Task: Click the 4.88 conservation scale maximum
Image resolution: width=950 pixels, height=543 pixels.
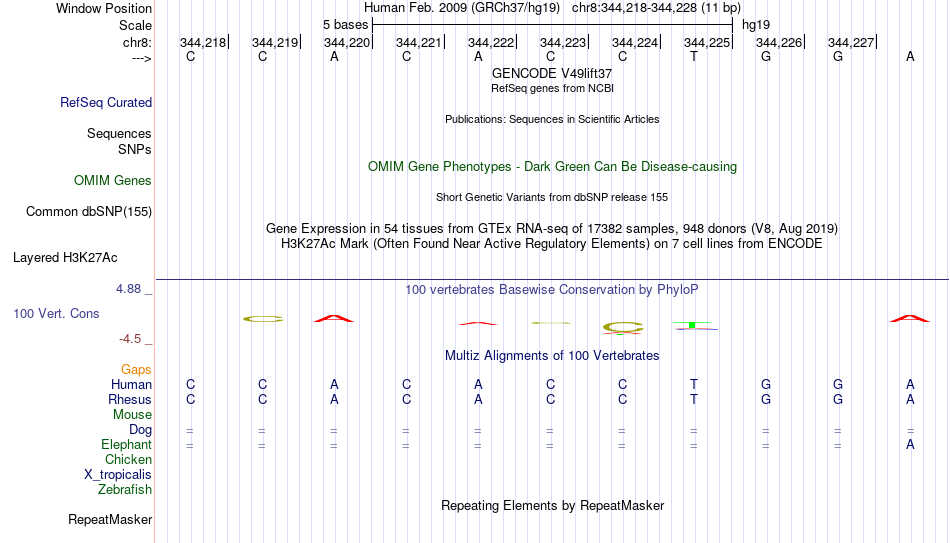Action: click(x=129, y=289)
